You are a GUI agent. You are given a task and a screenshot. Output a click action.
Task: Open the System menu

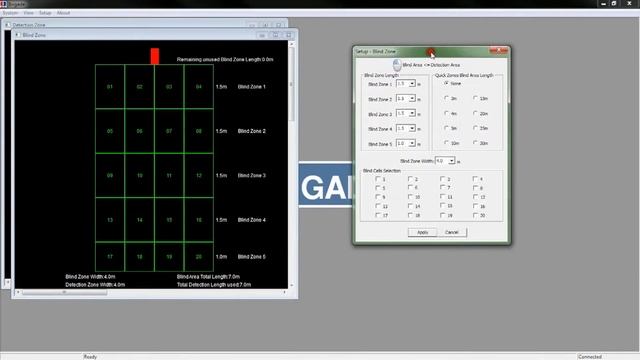(10, 13)
